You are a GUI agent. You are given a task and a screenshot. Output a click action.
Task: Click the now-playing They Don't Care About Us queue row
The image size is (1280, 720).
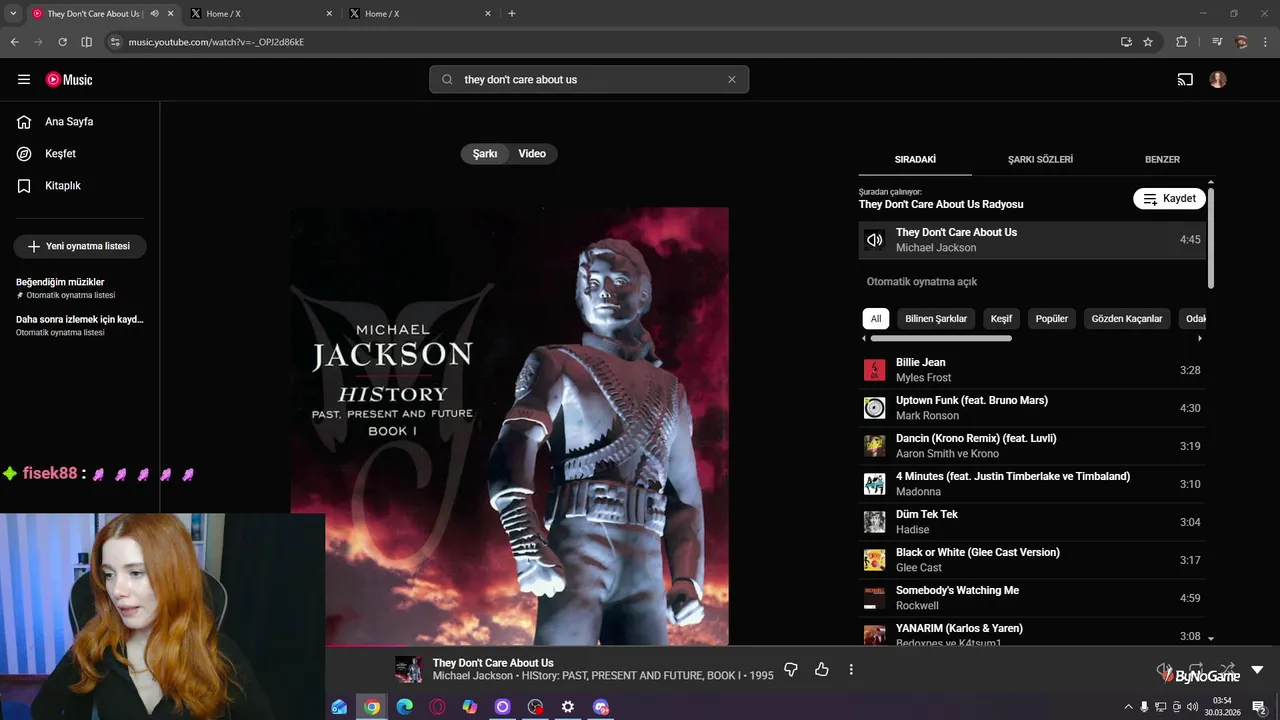pyautogui.click(x=1032, y=240)
